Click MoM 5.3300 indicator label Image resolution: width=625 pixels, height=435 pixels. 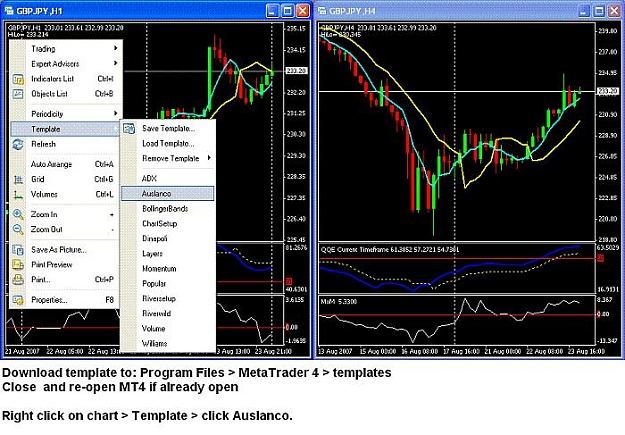point(339,302)
